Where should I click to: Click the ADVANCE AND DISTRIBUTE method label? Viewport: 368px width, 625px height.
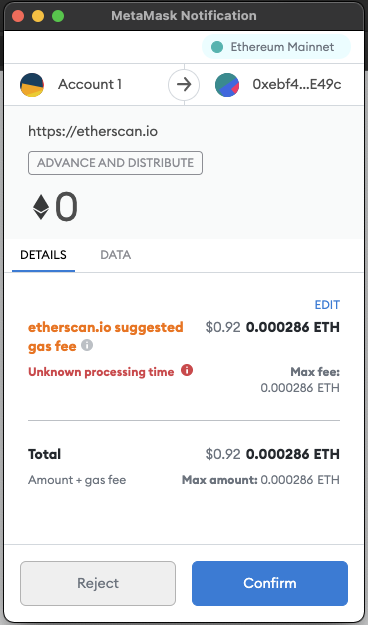[115, 163]
